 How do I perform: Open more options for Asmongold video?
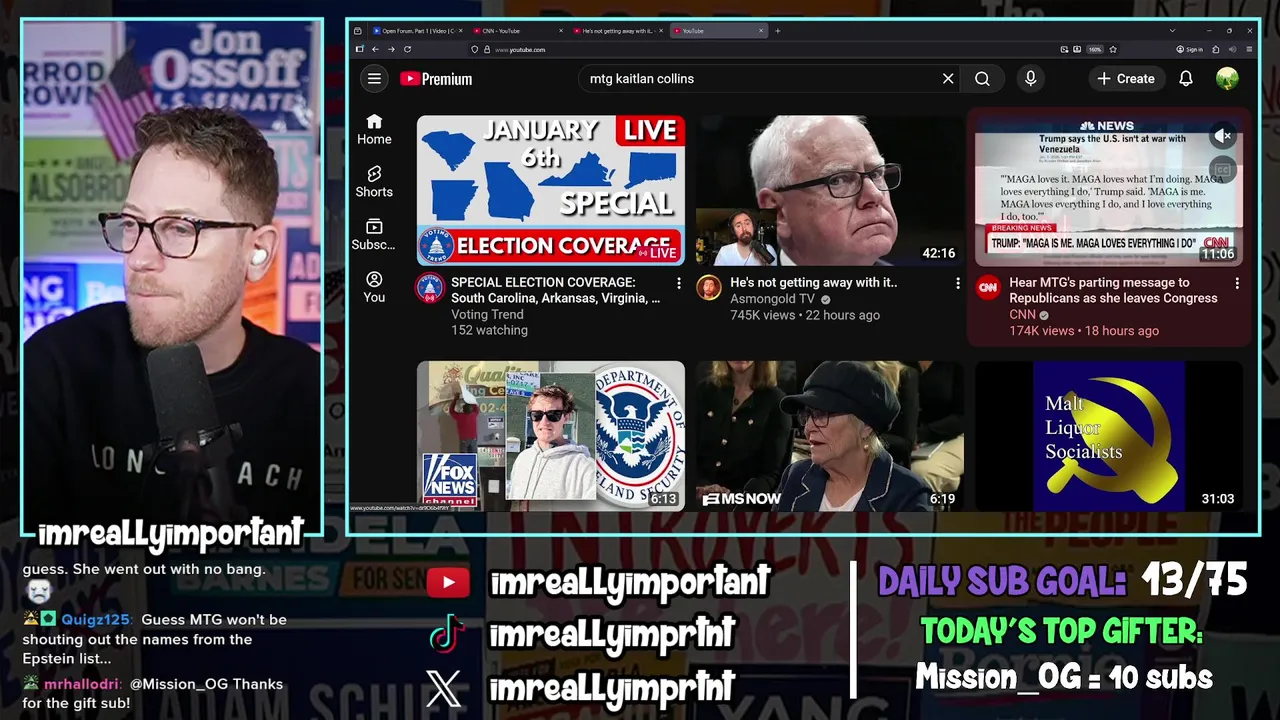(958, 284)
